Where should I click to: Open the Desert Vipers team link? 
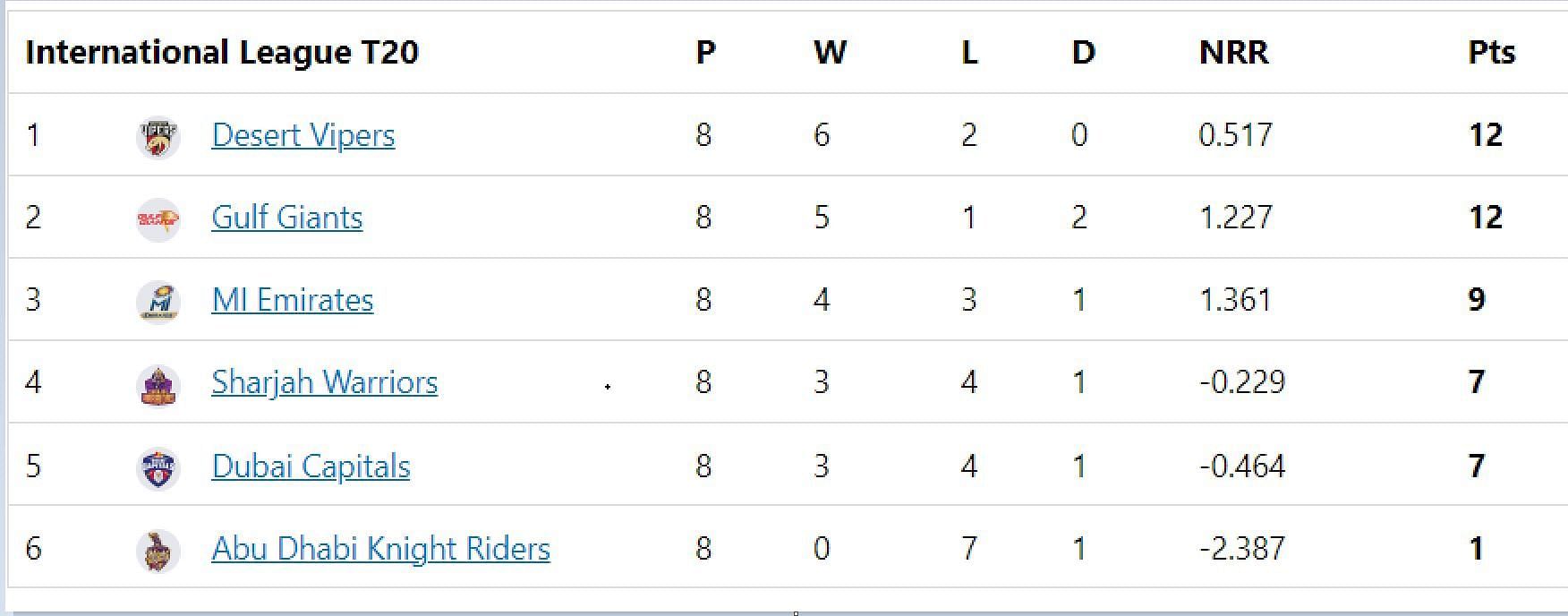pyautogui.click(x=303, y=135)
